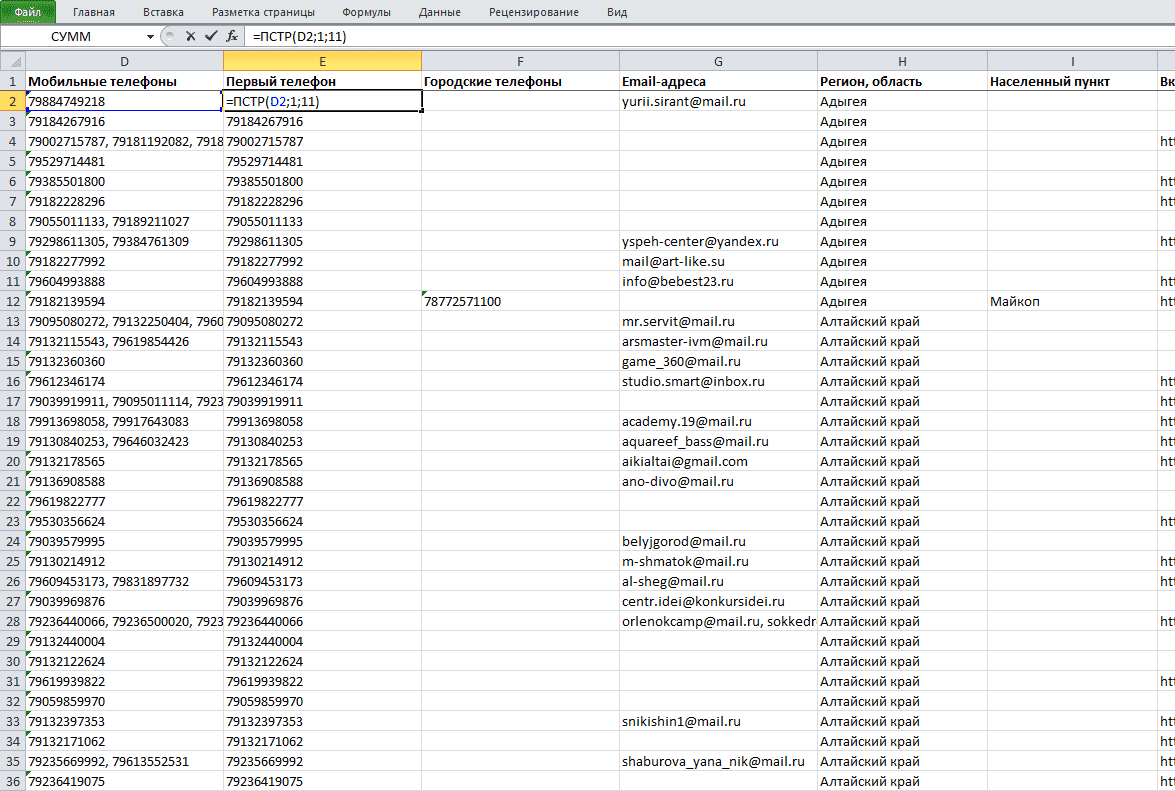The image size is (1175, 791).
Task: Click column E cell 79184267916
Action: coord(322,121)
